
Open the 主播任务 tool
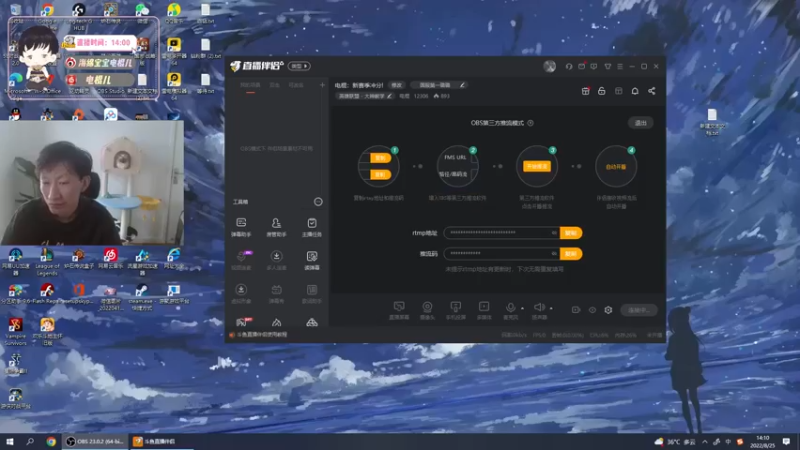[x=312, y=227]
